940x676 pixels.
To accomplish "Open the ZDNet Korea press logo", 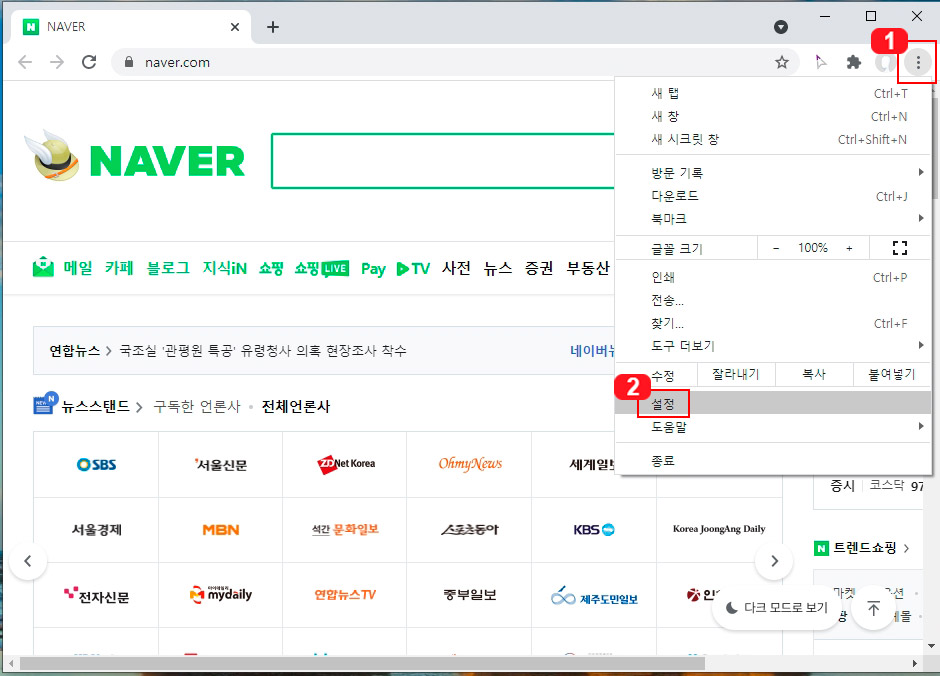I will pos(346,464).
